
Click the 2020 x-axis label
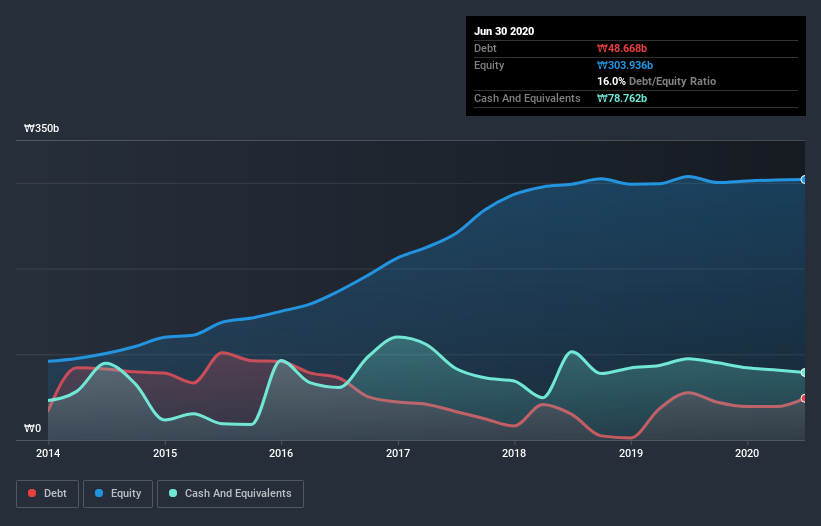tap(747, 453)
